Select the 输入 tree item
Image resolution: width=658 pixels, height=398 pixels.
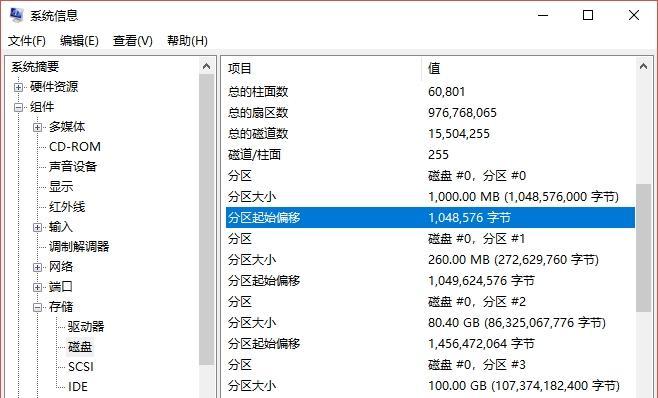[61, 227]
